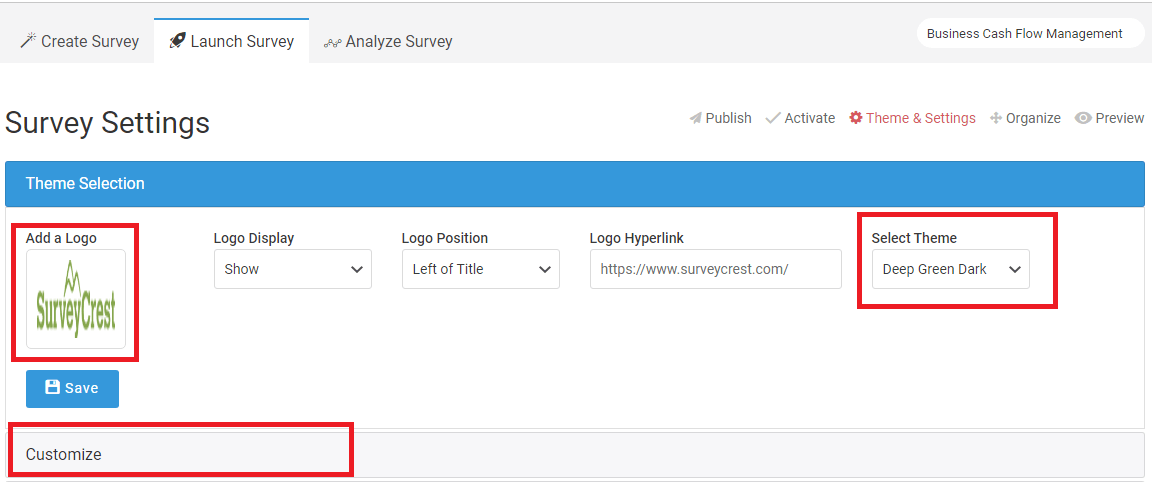This screenshot has width=1152, height=482.
Task: Click the paper plane Publish icon
Action: pyautogui.click(x=696, y=118)
